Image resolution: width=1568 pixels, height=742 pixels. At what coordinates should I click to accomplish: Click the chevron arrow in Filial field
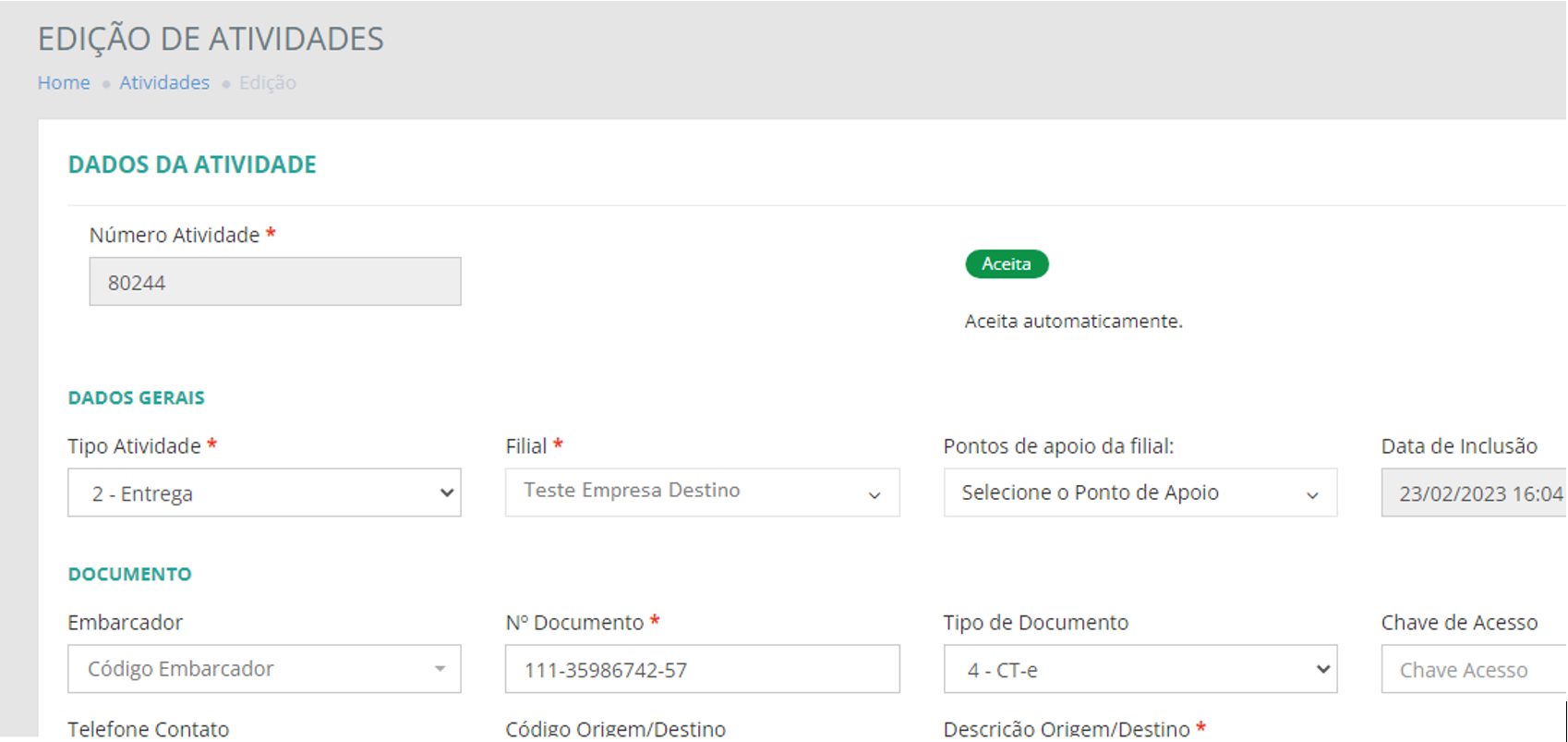[874, 495]
